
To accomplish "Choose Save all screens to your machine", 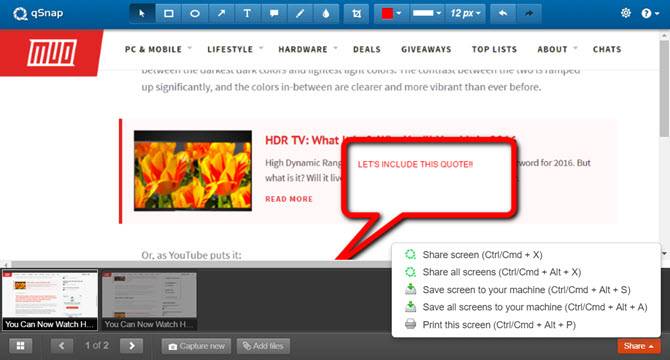I will click(526, 307).
